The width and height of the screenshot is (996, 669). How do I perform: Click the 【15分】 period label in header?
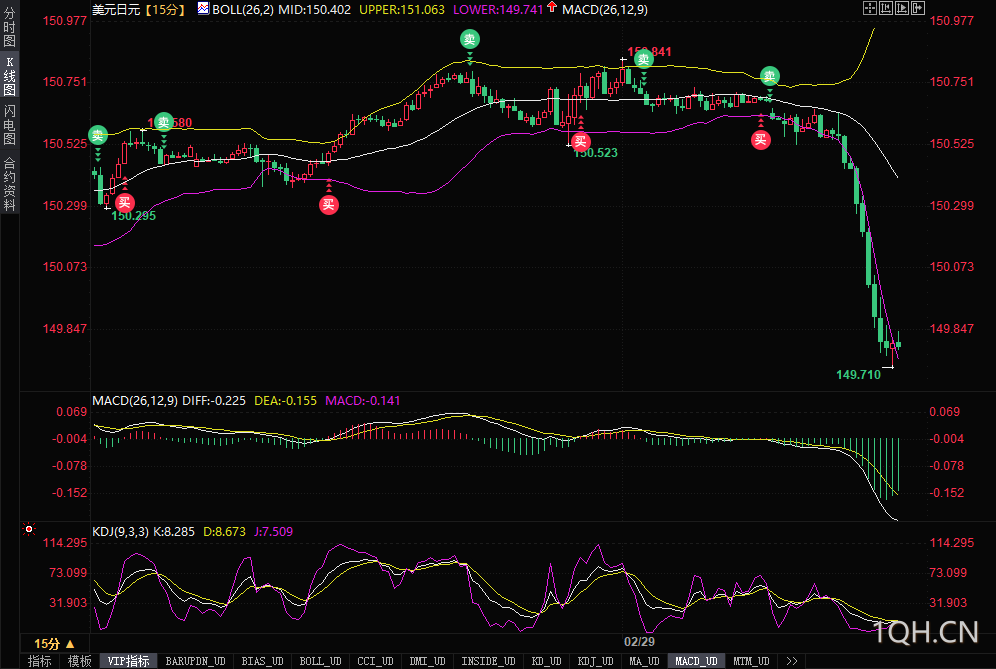(164, 10)
